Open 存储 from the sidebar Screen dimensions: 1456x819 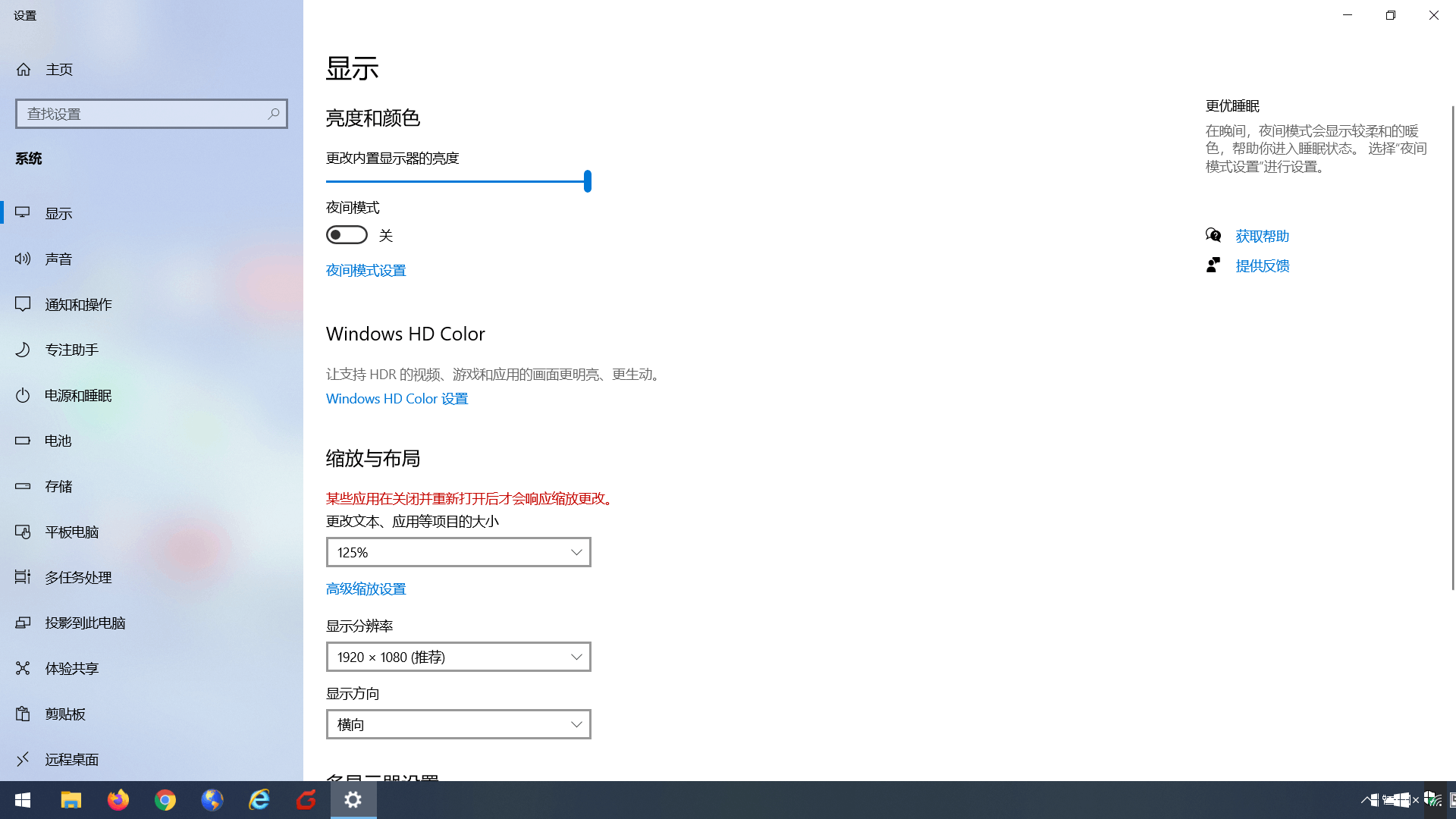coord(58,486)
